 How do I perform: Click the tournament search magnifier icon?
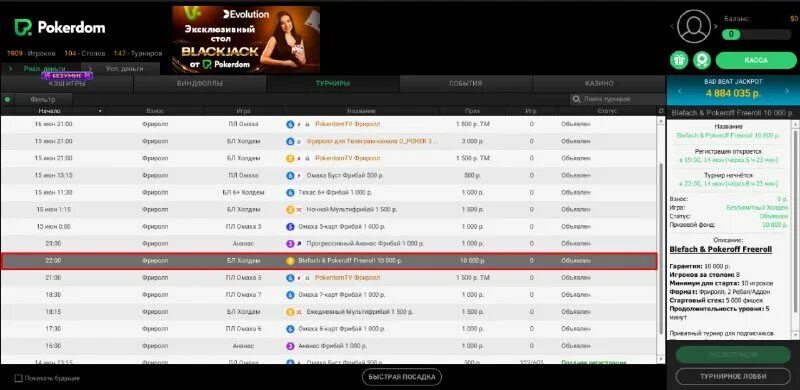click(577, 100)
